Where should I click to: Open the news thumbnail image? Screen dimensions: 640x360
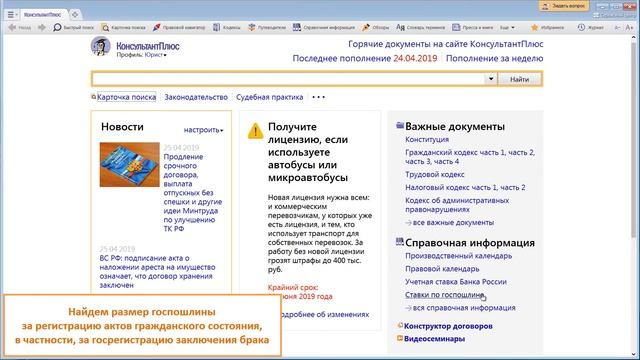pyautogui.click(x=129, y=164)
